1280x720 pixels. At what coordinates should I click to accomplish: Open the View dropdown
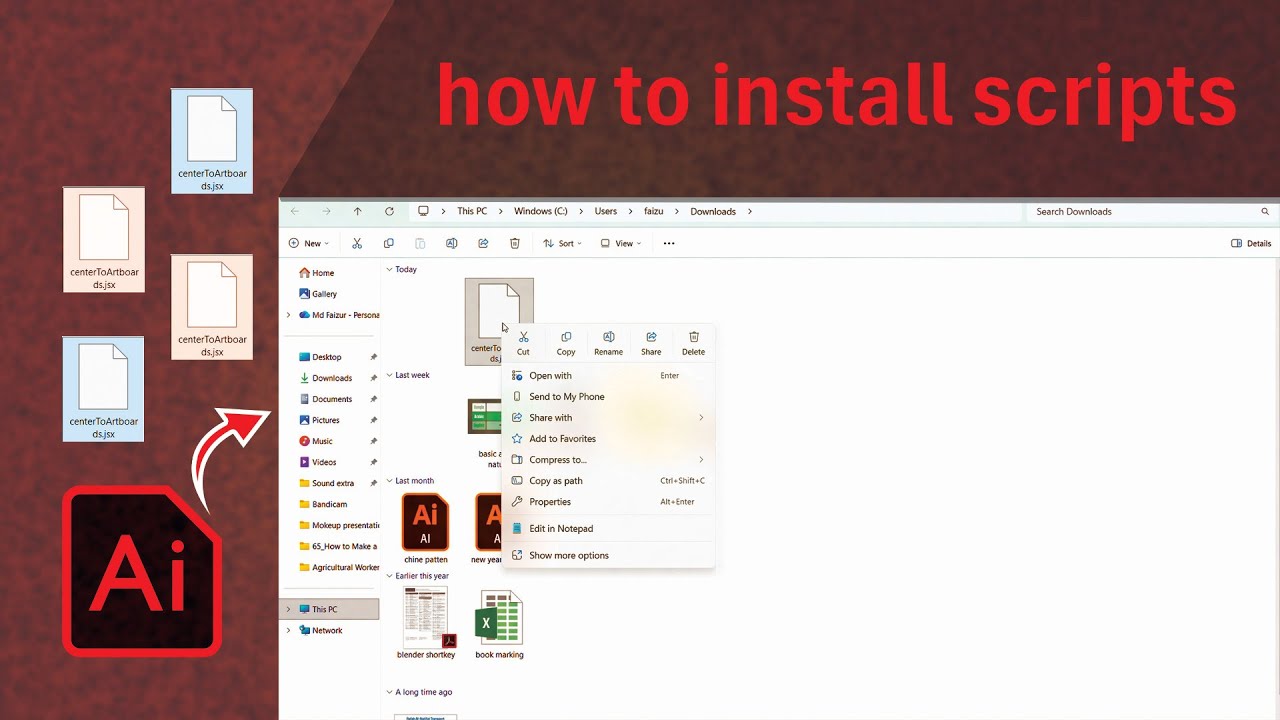(x=620, y=243)
